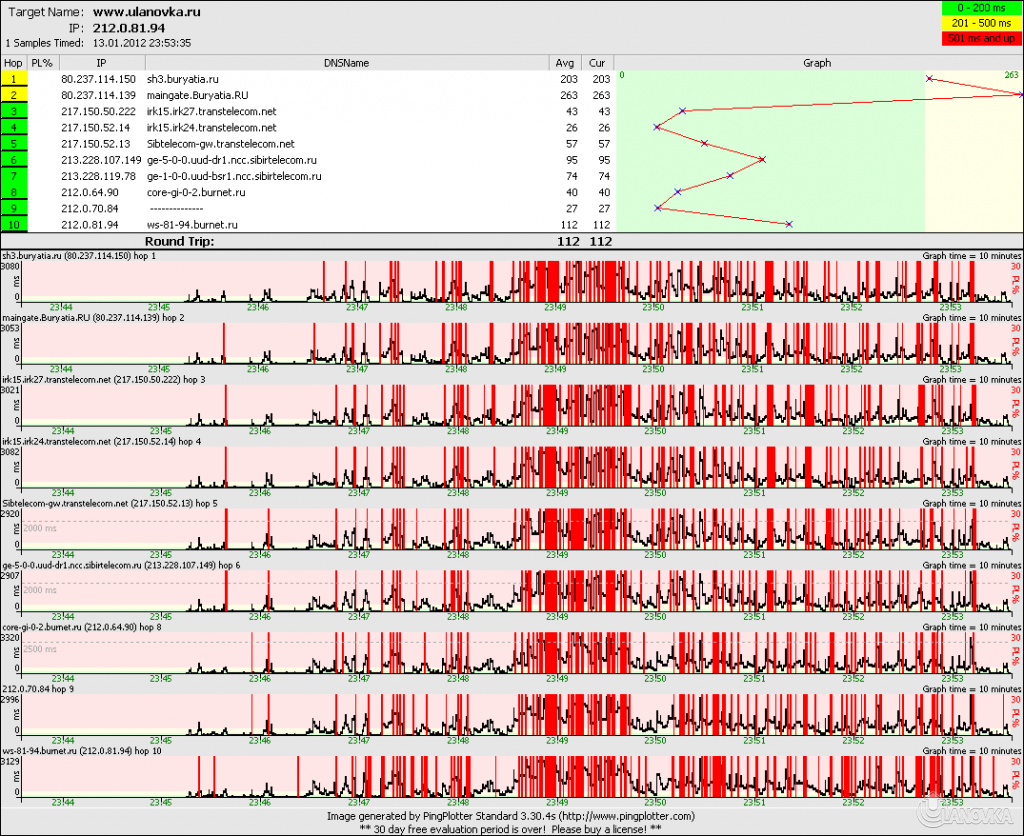The height and width of the screenshot is (836, 1024).
Task: Click the Graph column header
Action: pyautogui.click(x=817, y=62)
